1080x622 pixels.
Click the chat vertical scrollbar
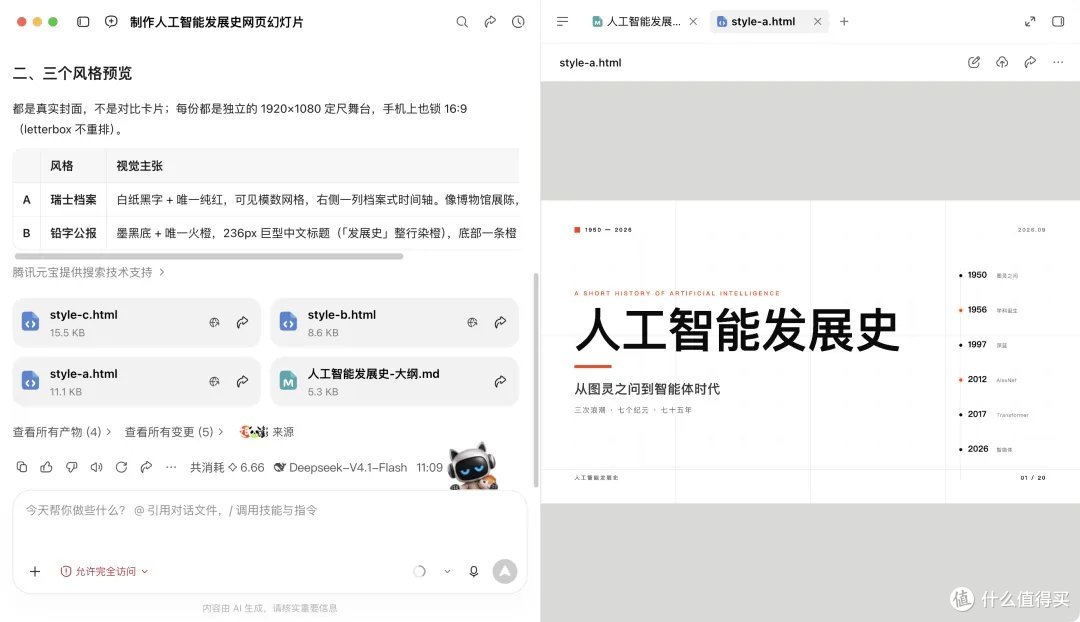[536, 380]
